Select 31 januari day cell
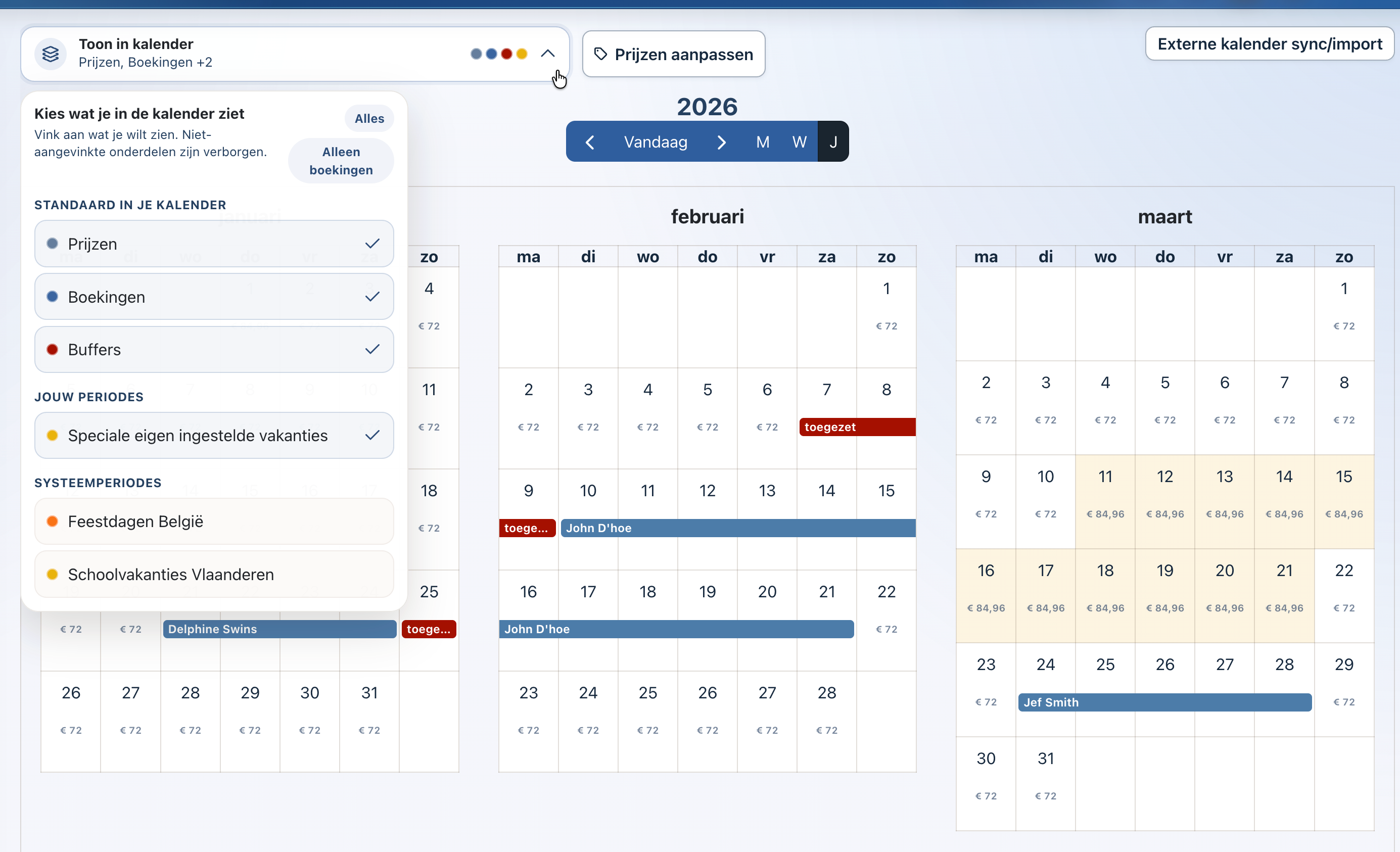1400x852 pixels. pos(369,721)
